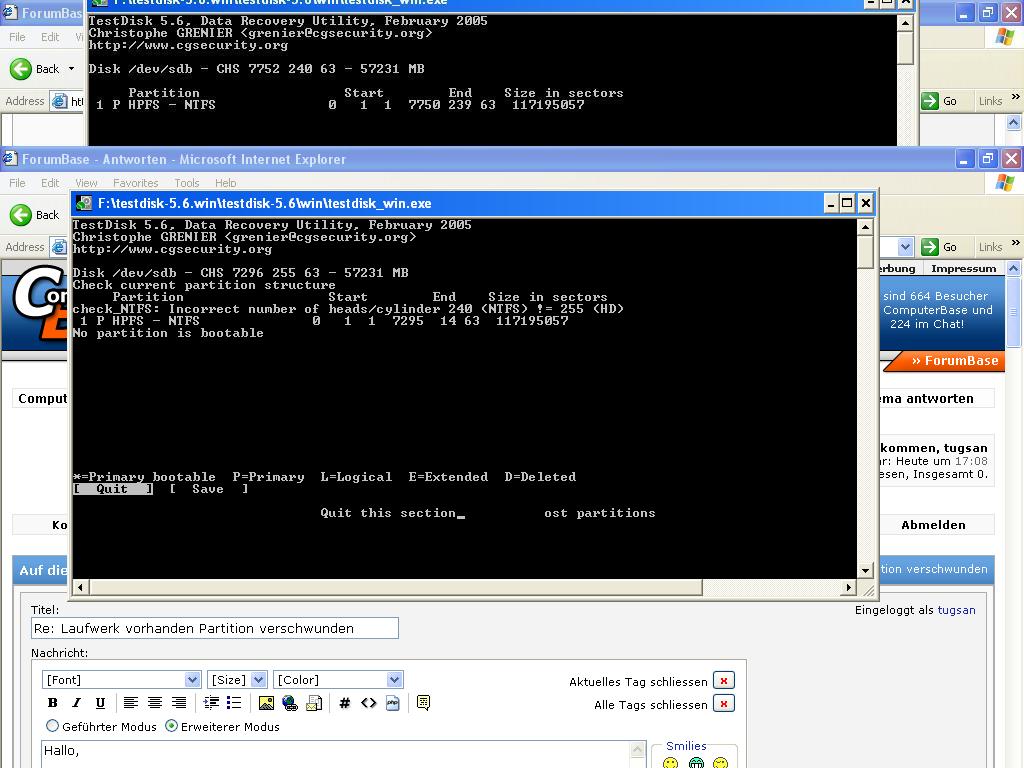The width and height of the screenshot is (1024, 768).
Task: Insert a PHP code tag
Action: pyautogui.click(x=392, y=703)
